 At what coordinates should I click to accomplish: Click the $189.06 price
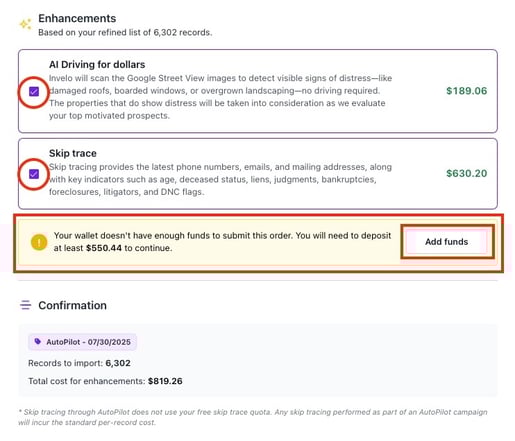(x=466, y=91)
